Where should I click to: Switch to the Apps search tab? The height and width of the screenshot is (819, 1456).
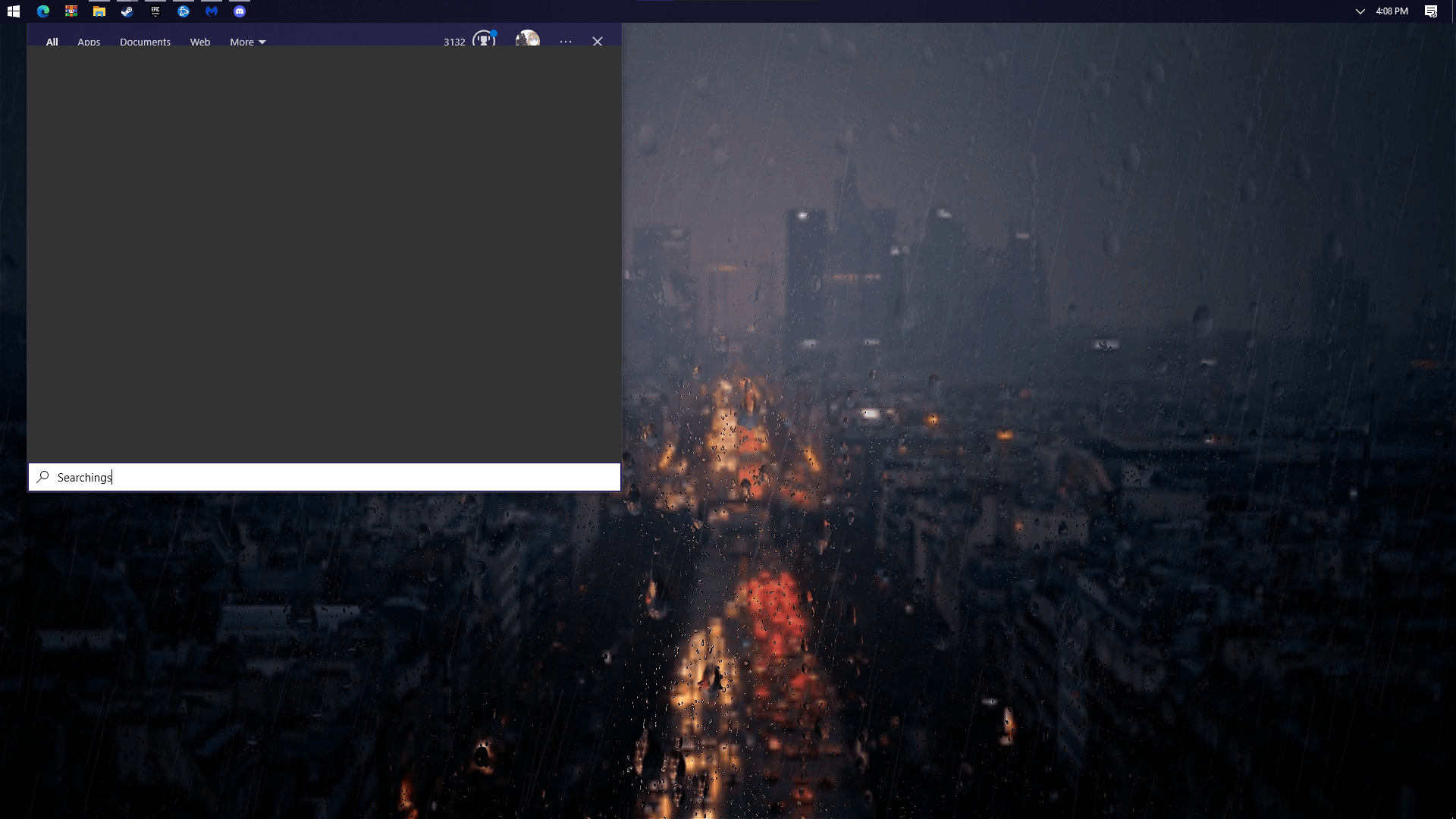[x=89, y=42]
